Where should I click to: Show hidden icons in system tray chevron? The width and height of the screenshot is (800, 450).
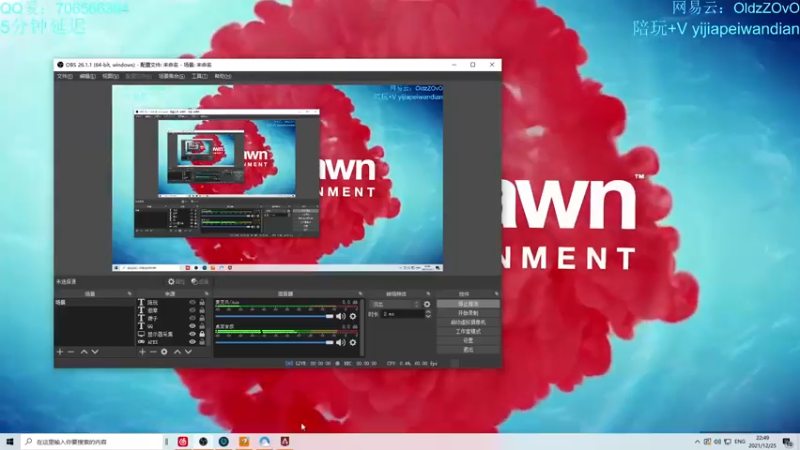[x=697, y=441]
